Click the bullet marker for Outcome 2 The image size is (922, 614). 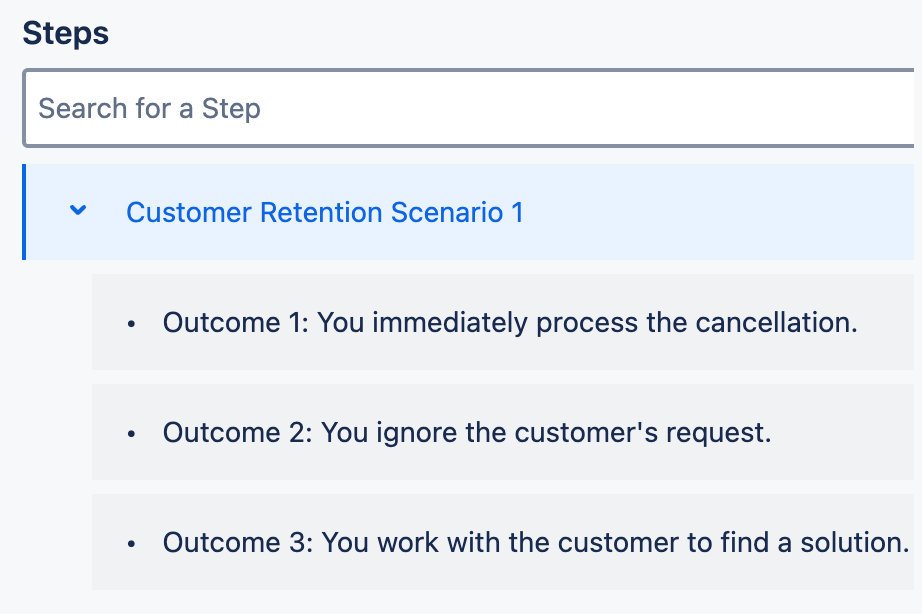pyautogui.click(x=131, y=432)
